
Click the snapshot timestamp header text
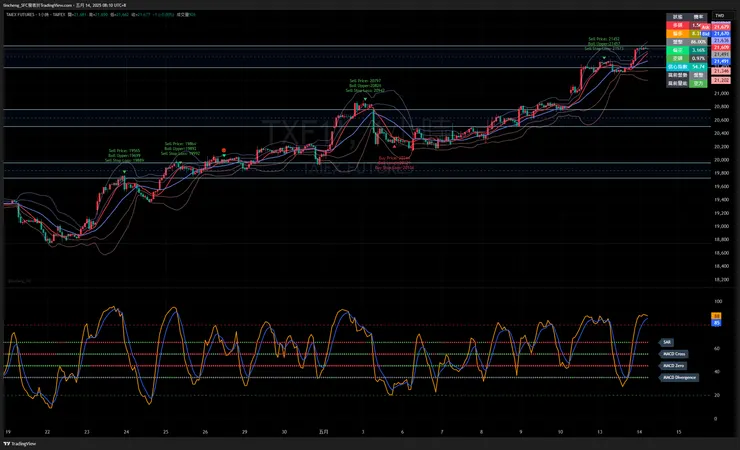[66, 5]
